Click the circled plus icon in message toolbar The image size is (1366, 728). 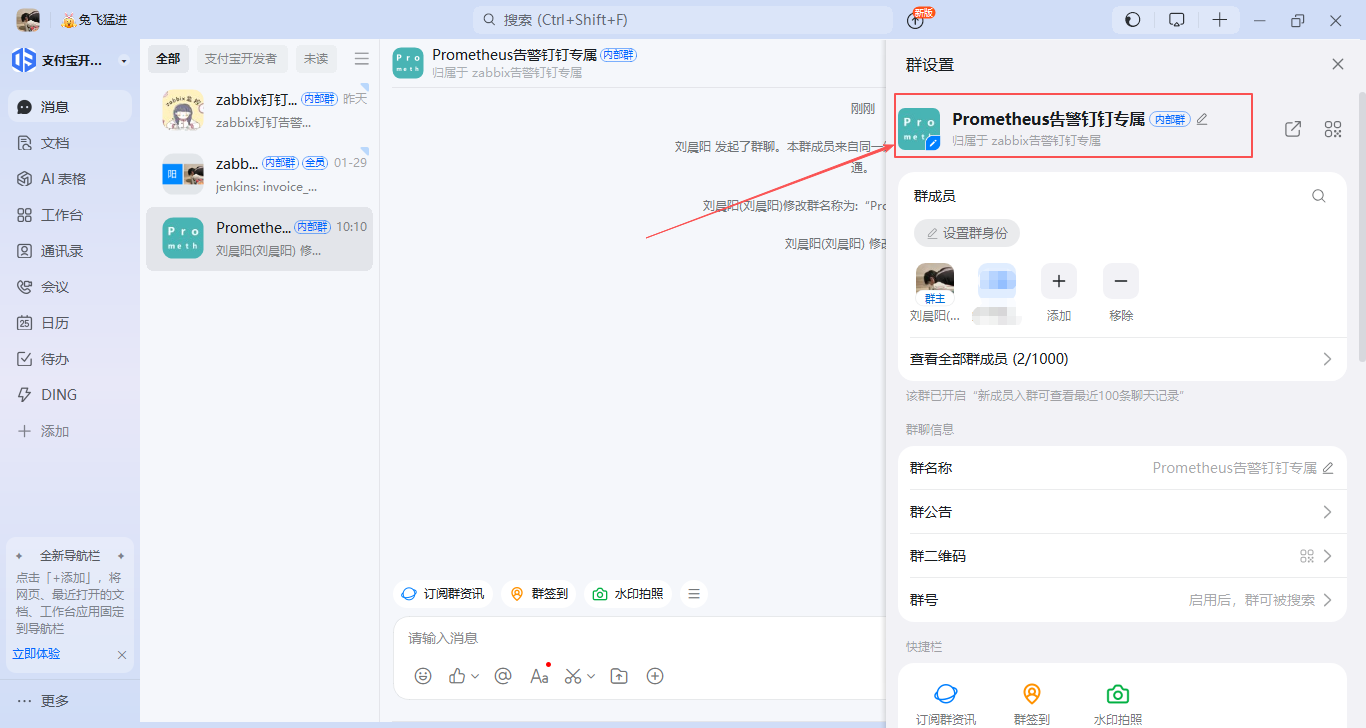(655, 676)
